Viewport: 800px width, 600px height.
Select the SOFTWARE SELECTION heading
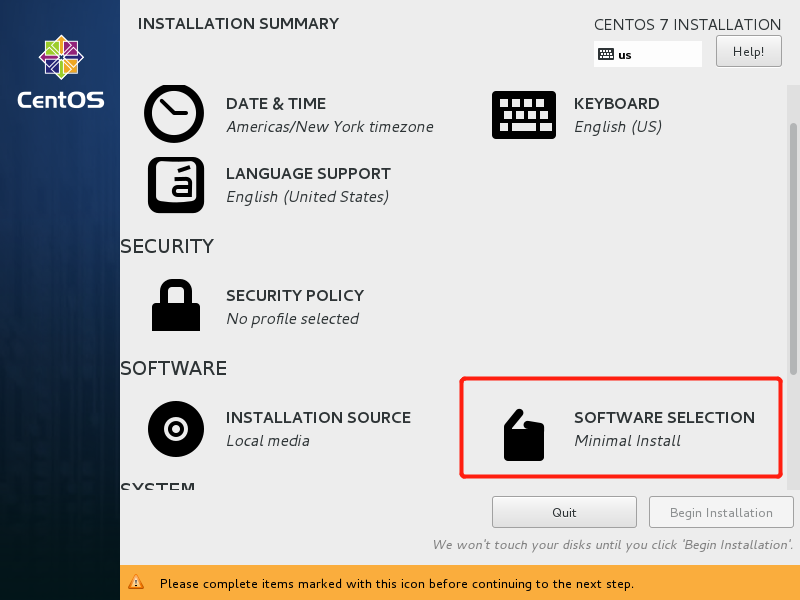pyautogui.click(x=664, y=417)
